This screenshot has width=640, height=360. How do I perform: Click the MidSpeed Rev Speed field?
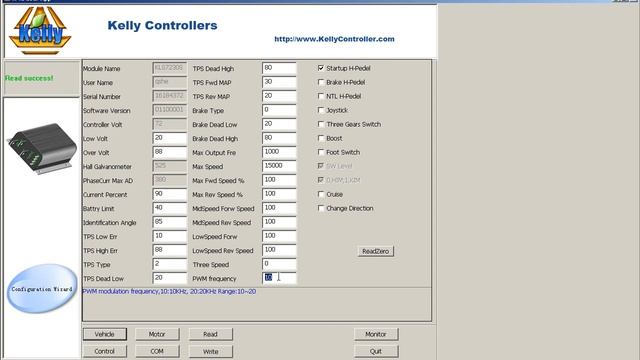(279, 222)
